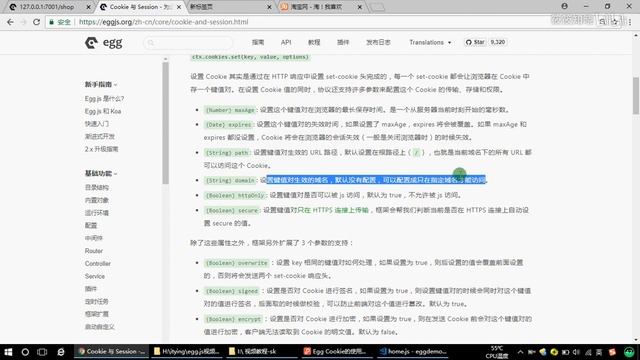Switch to the Cookie 与 Session Chrome taskbar button
Image resolution: width=640 pixels, height=360 pixels.
(x=111, y=351)
